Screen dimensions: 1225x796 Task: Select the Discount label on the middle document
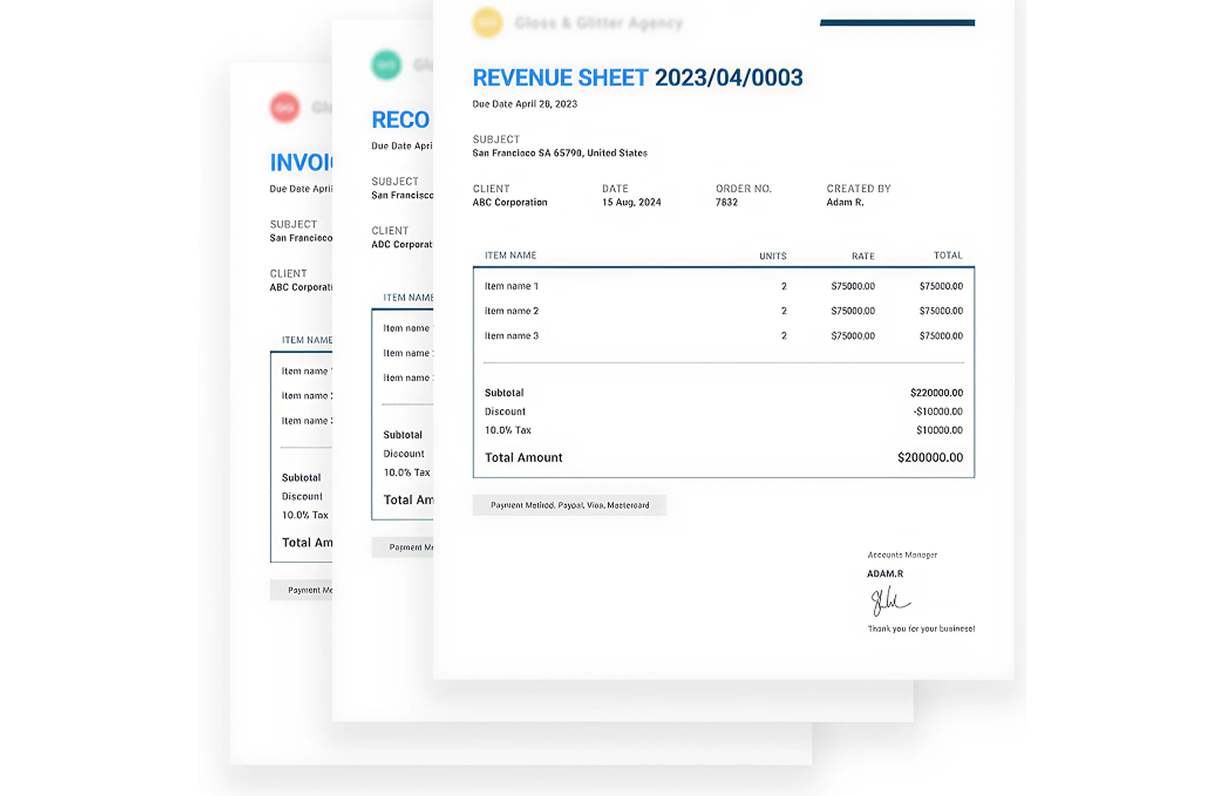click(404, 453)
